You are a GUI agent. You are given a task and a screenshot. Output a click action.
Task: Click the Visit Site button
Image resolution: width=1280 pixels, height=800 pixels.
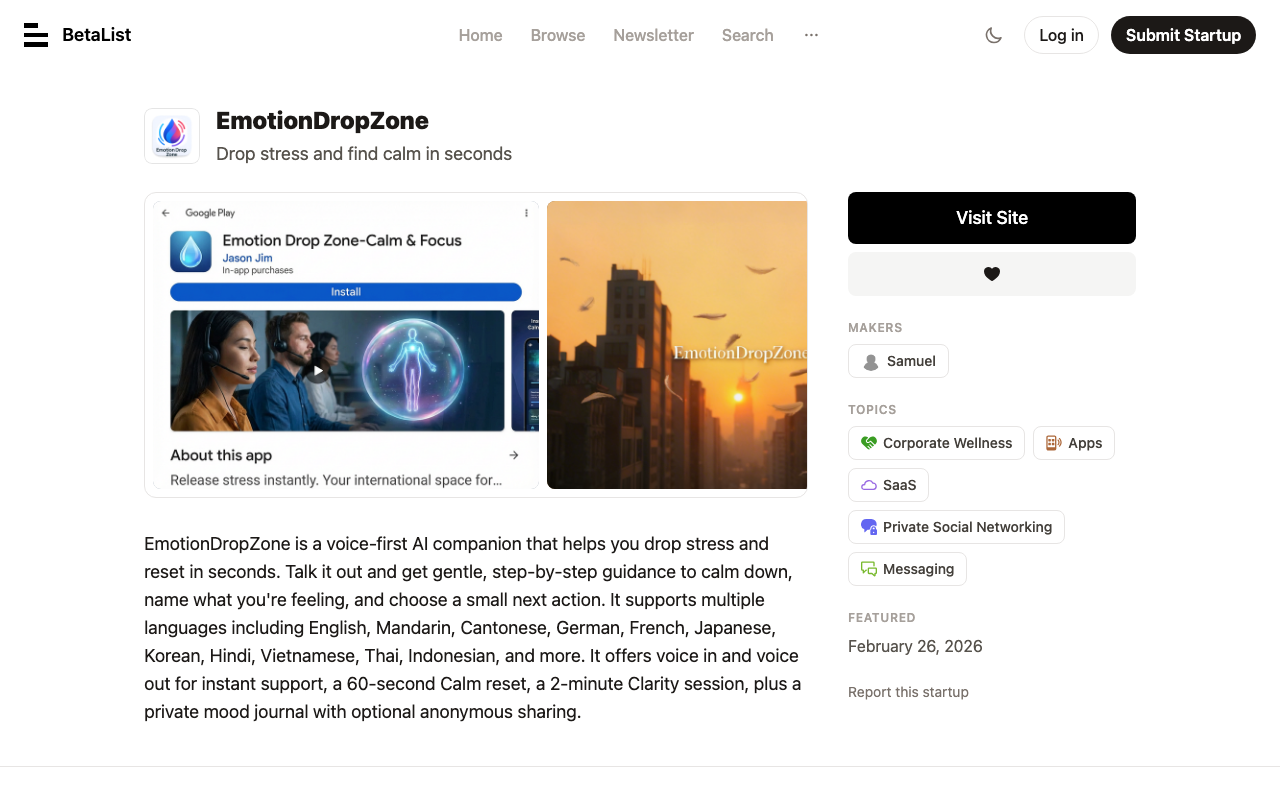click(x=992, y=218)
